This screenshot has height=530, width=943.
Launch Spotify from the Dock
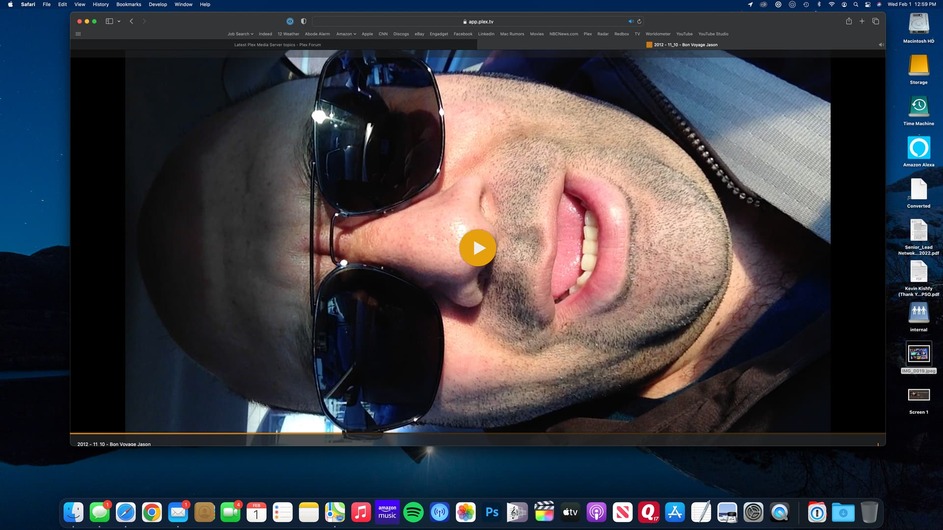click(x=413, y=512)
